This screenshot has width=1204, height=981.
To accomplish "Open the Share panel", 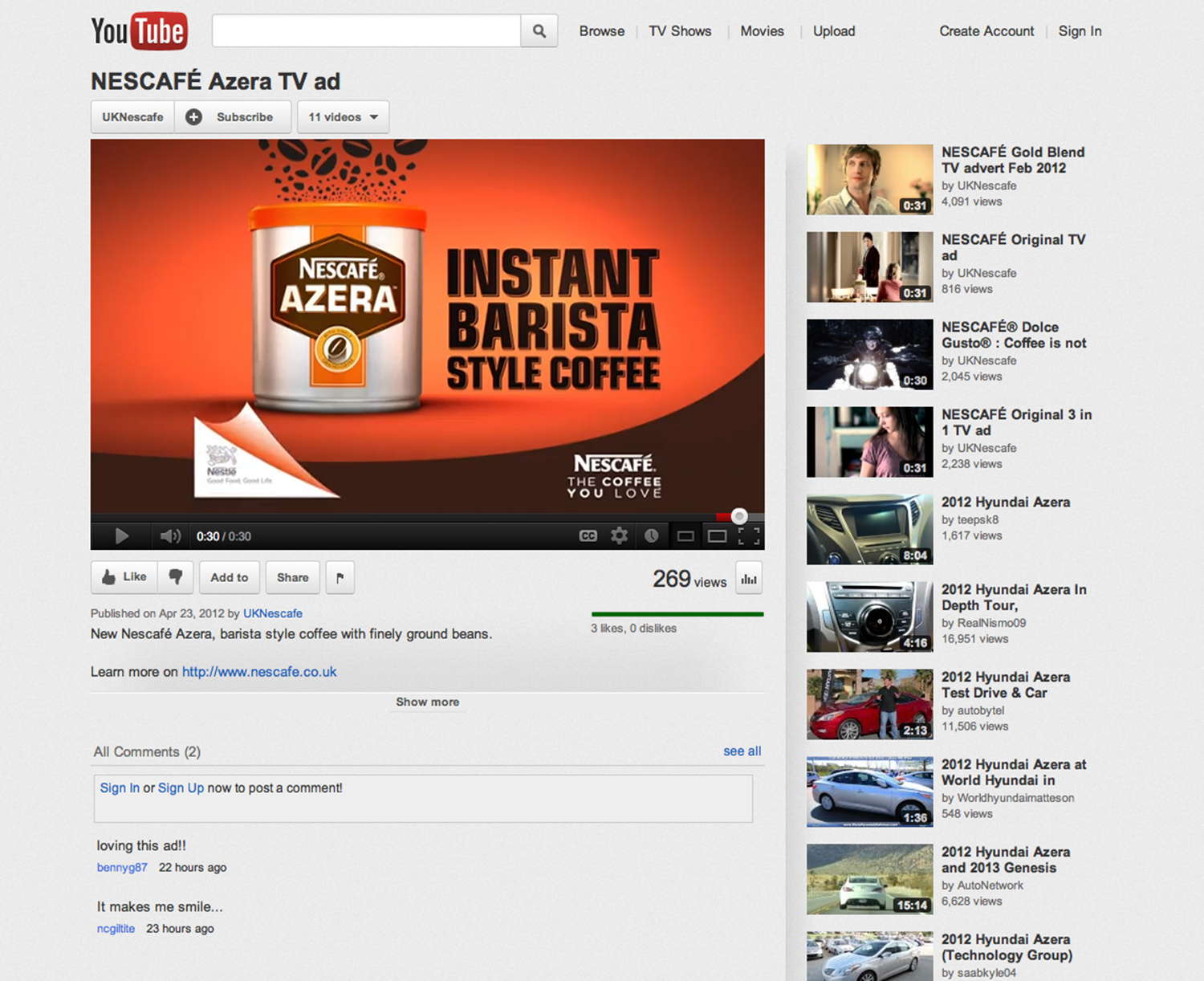I will [x=293, y=577].
